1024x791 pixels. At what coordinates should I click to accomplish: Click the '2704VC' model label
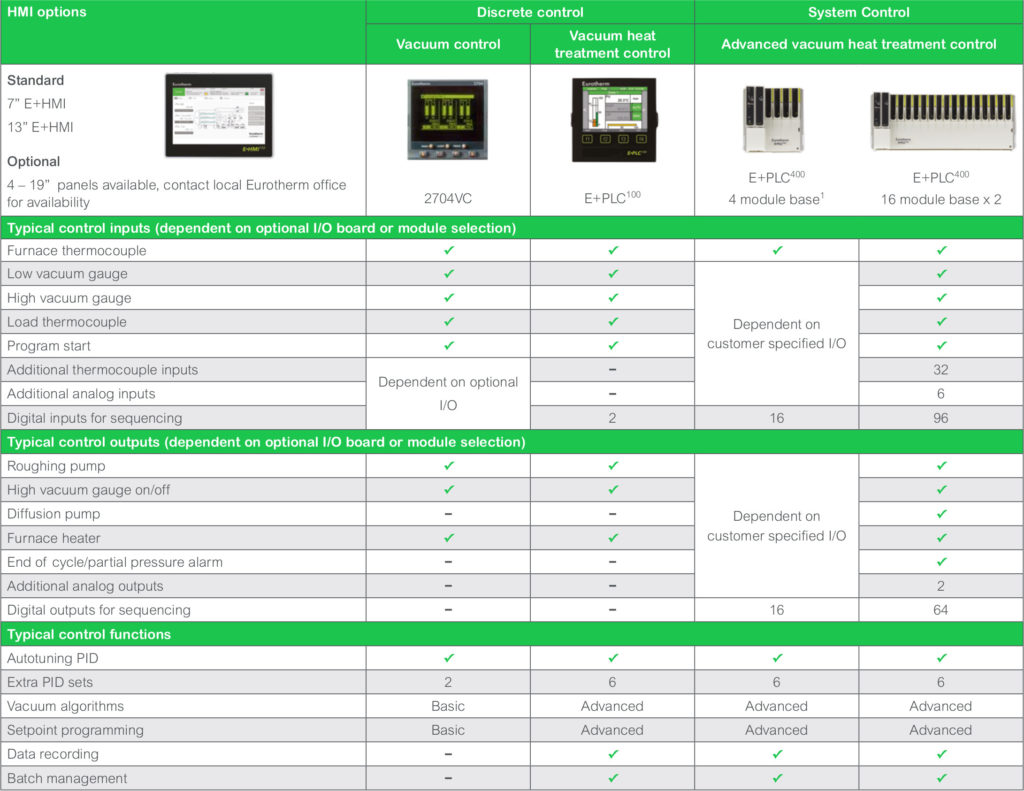point(448,198)
